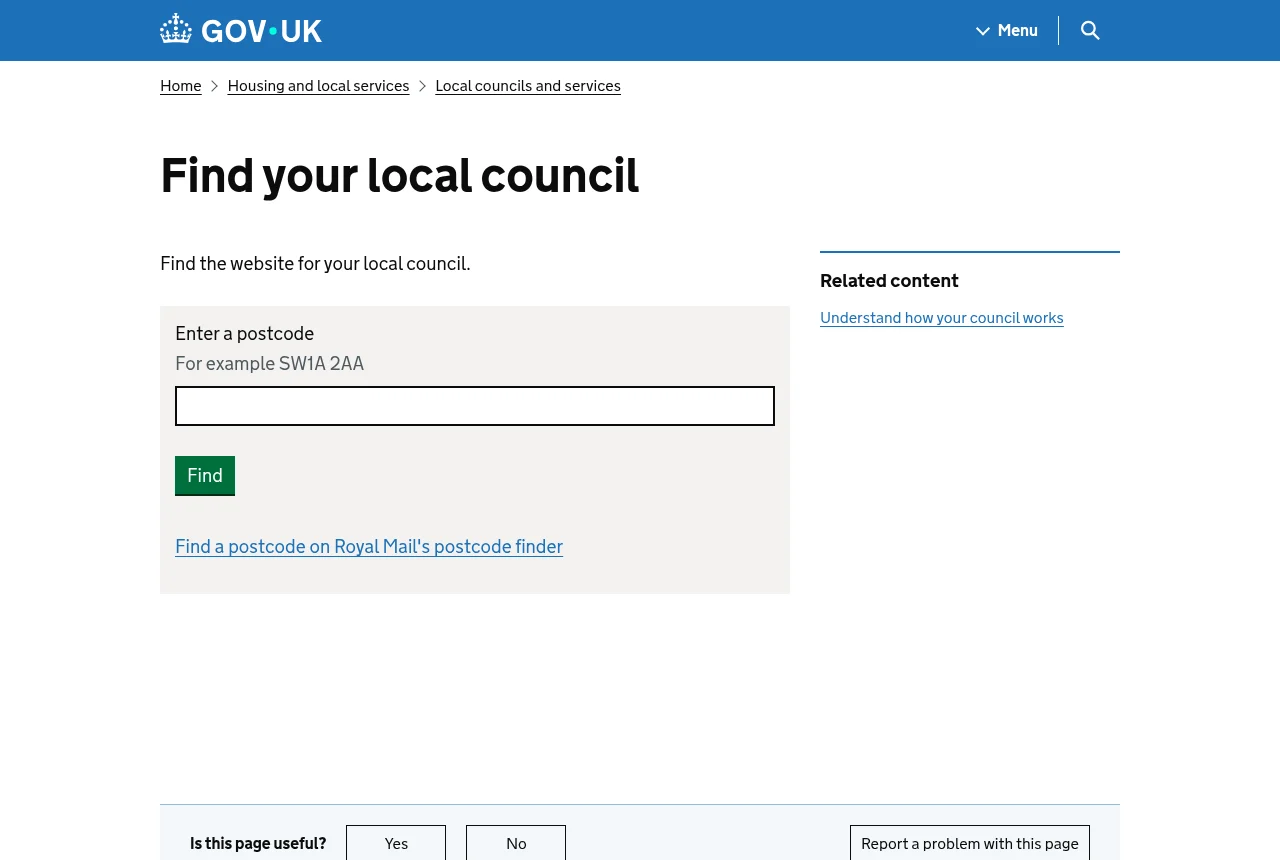Open Understand how your council works link
Screen dimensions: 1280x860
(x=942, y=318)
